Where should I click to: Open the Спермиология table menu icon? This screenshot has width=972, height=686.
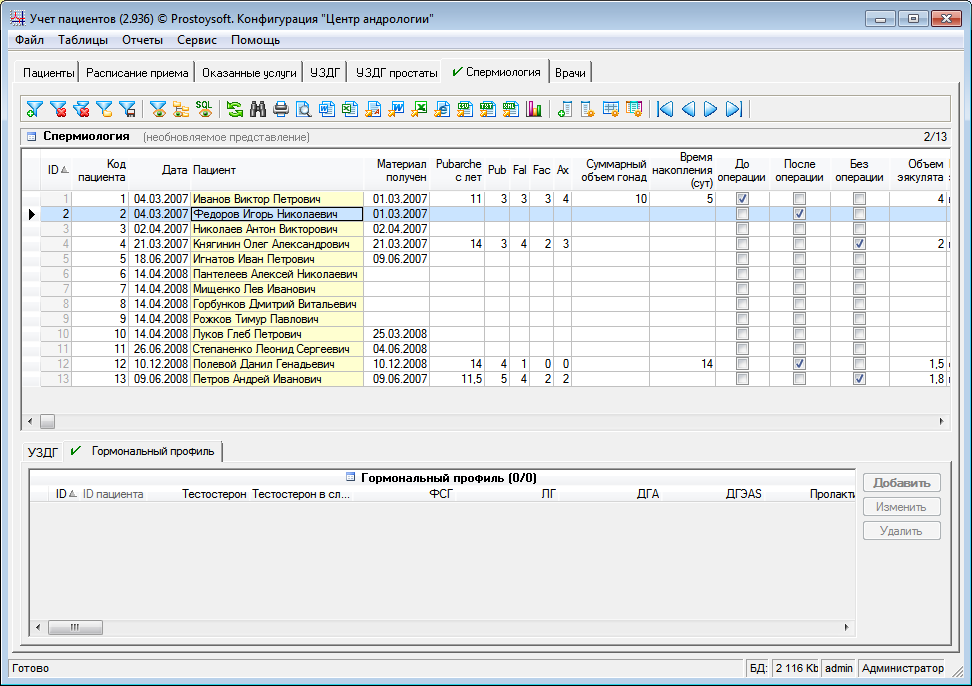[31, 137]
